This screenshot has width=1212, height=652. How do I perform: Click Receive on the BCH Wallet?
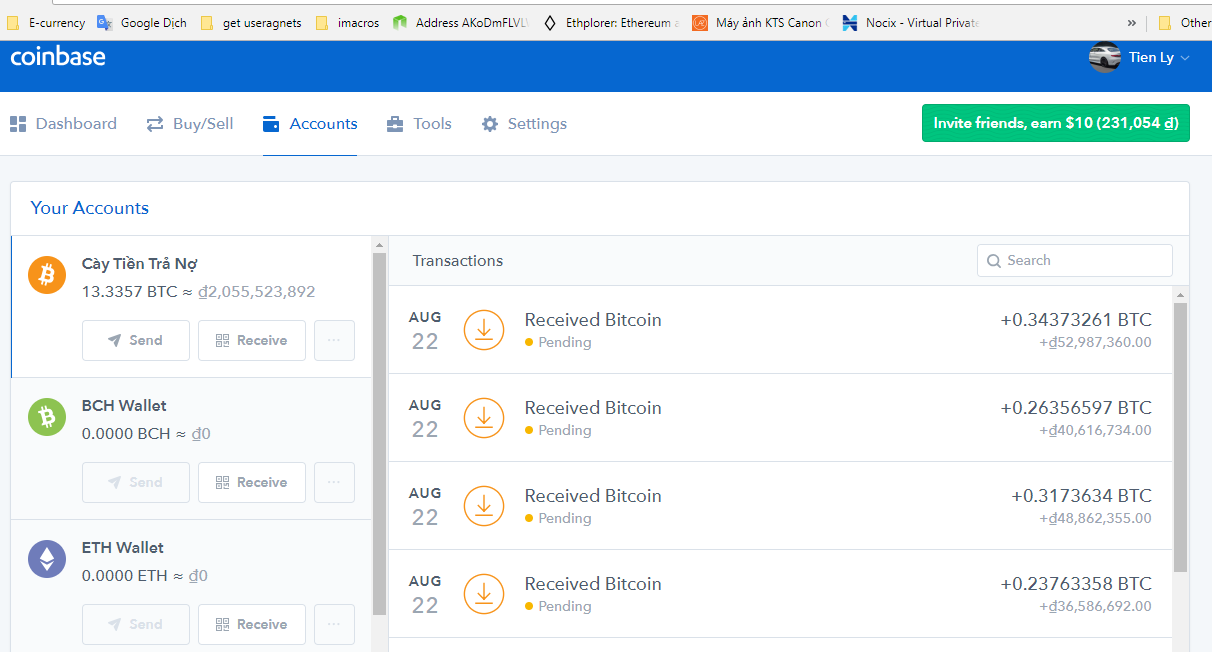(x=252, y=483)
